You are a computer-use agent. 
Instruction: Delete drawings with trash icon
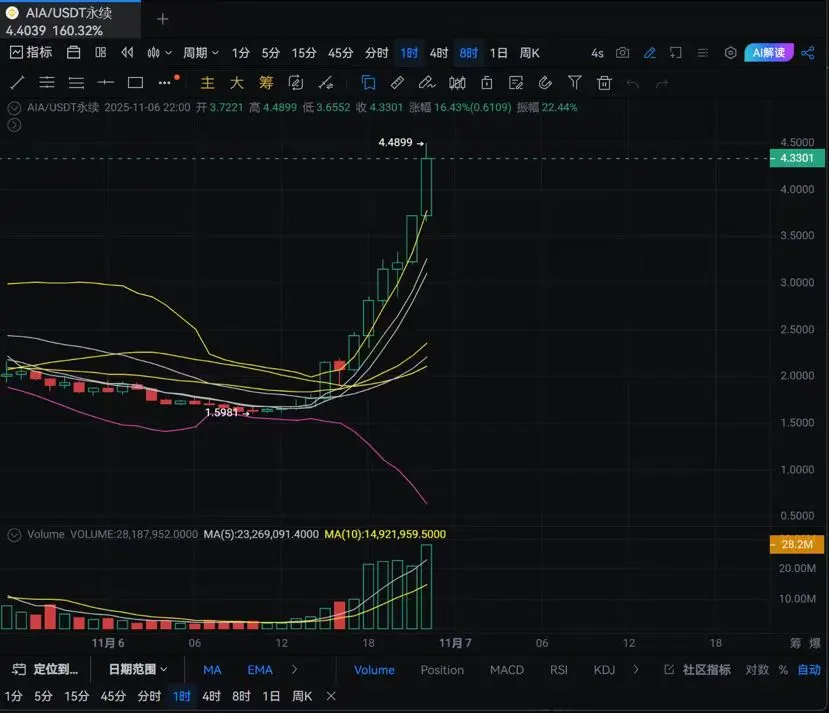pyautogui.click(x=604, y=83)
